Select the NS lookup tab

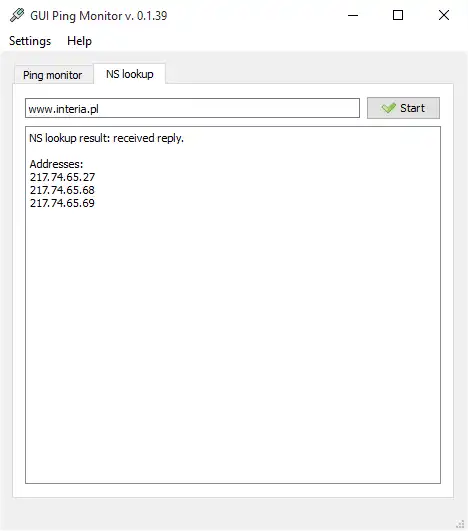[130, 74]
